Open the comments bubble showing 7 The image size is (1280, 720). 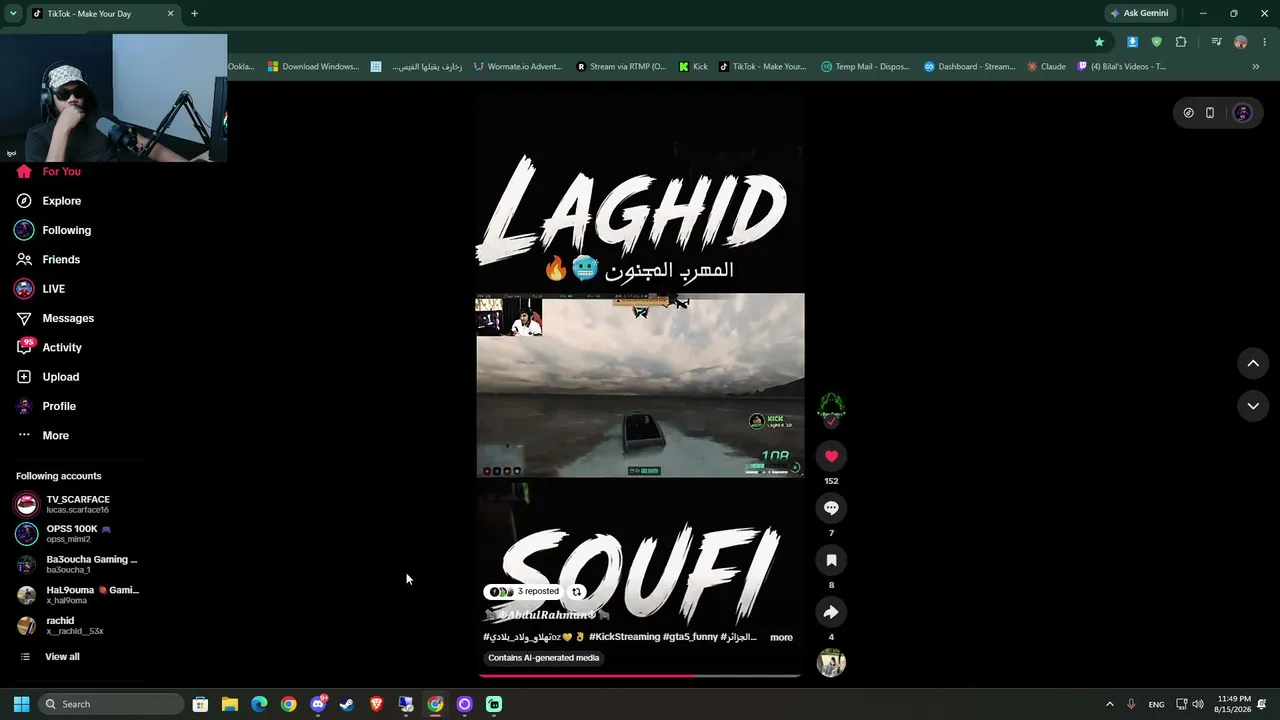pyautogui.click(x=831, y=508)
